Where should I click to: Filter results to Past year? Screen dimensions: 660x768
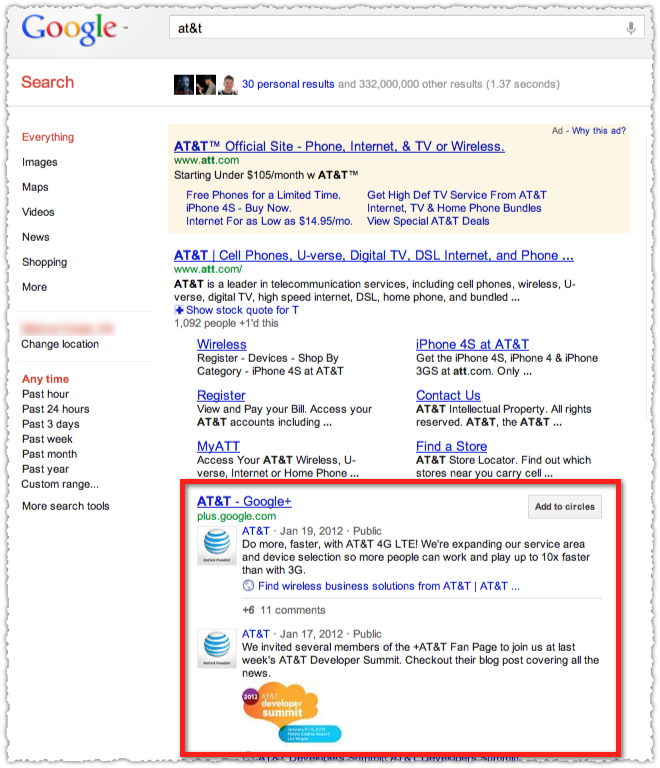click(46, 469)
